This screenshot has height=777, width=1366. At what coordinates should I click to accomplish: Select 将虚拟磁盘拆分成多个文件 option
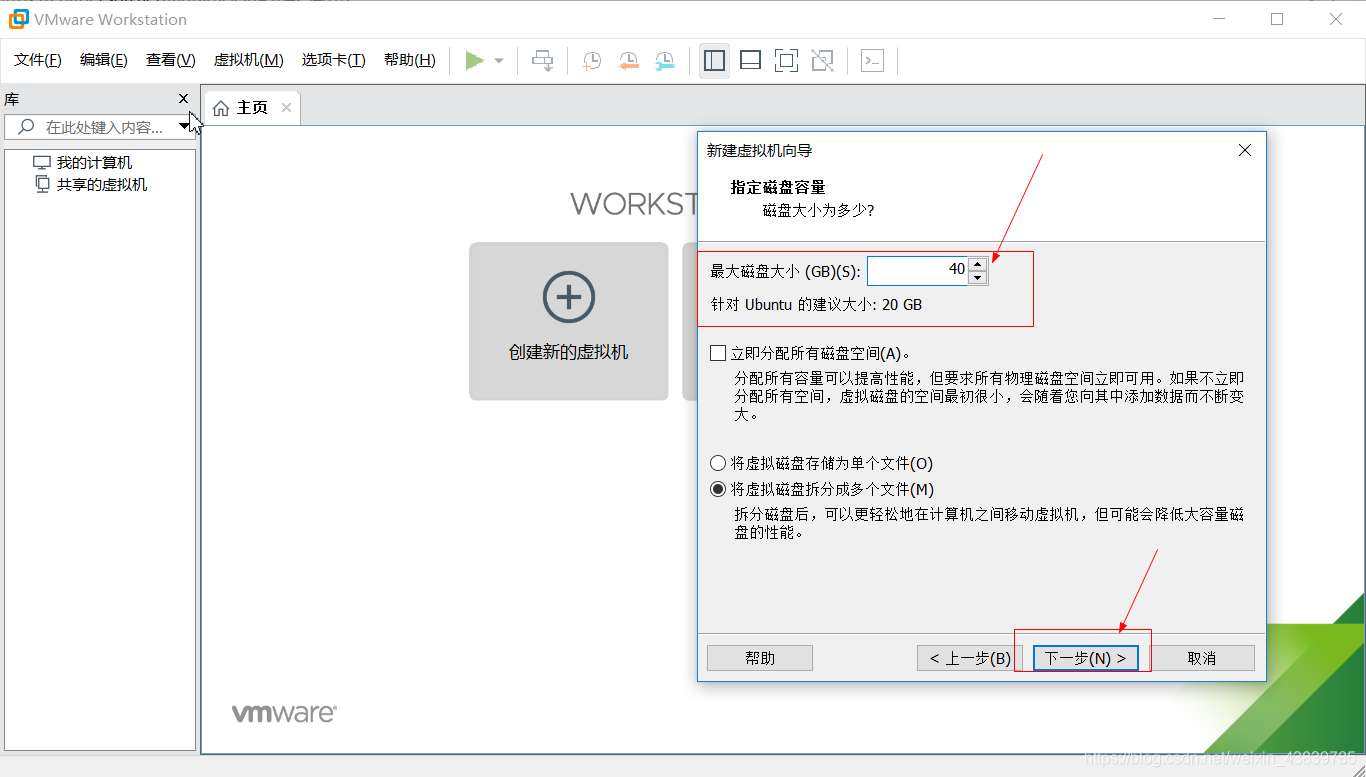(x=717, y=488)
